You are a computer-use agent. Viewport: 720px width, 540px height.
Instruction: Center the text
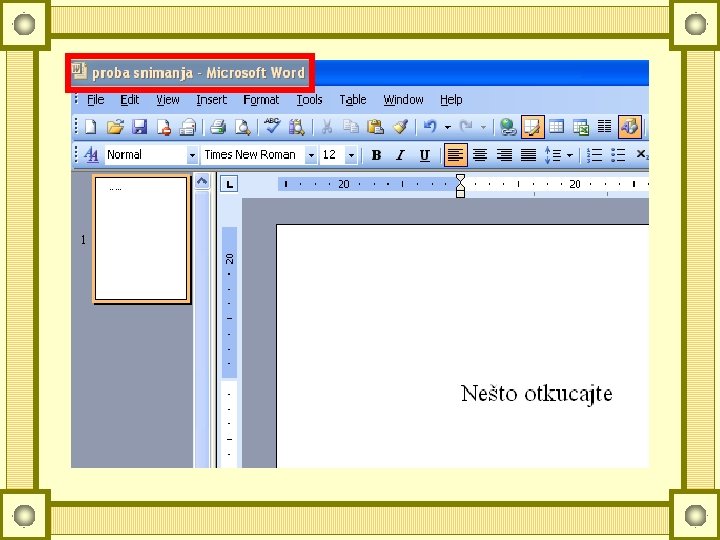[480, 155]
